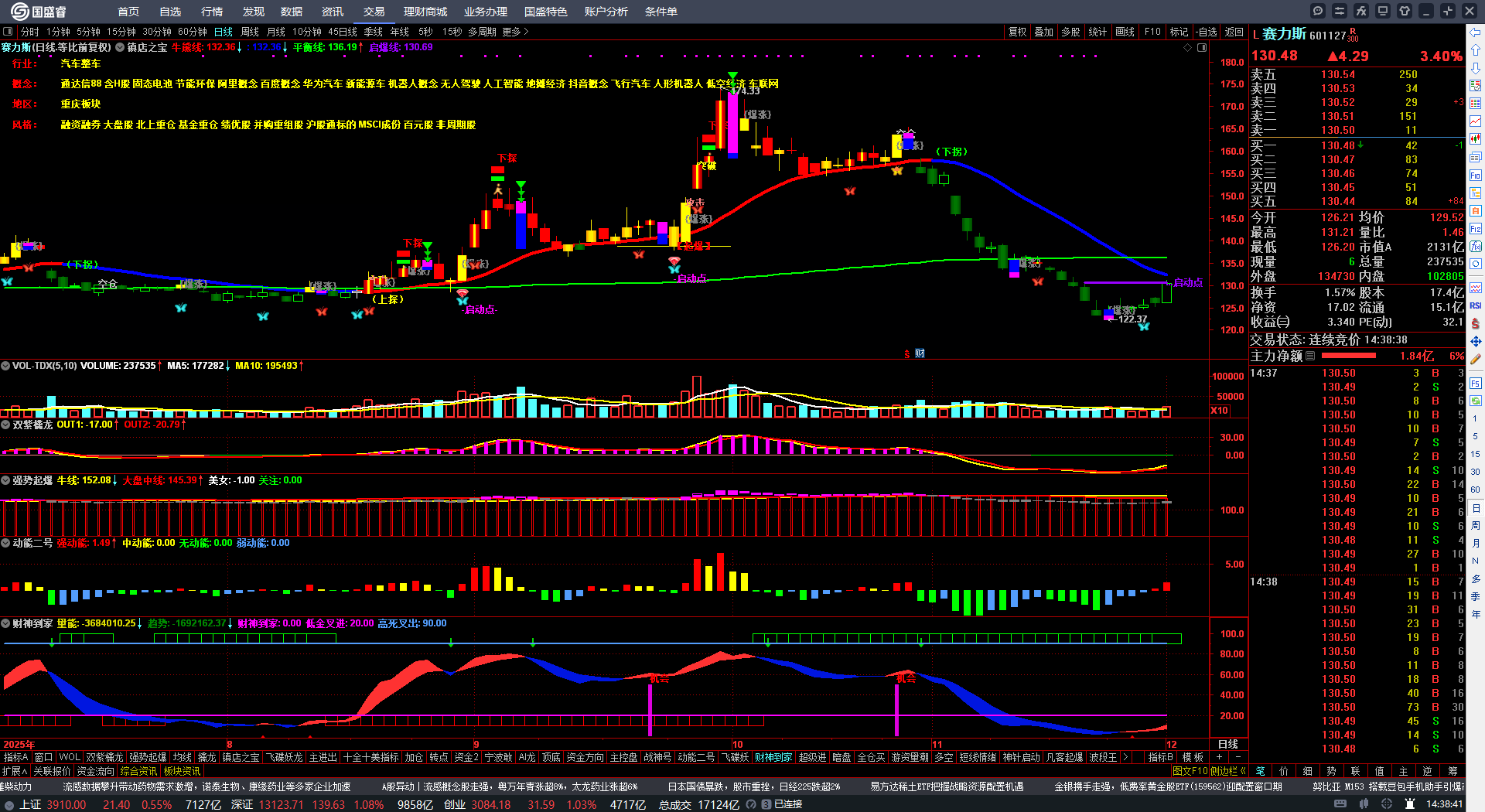The height and width of the screenshot is (812, 1485).
Task: Open 强势起爆 indicator panel settings circle
Action: click(x=5, y=480)
